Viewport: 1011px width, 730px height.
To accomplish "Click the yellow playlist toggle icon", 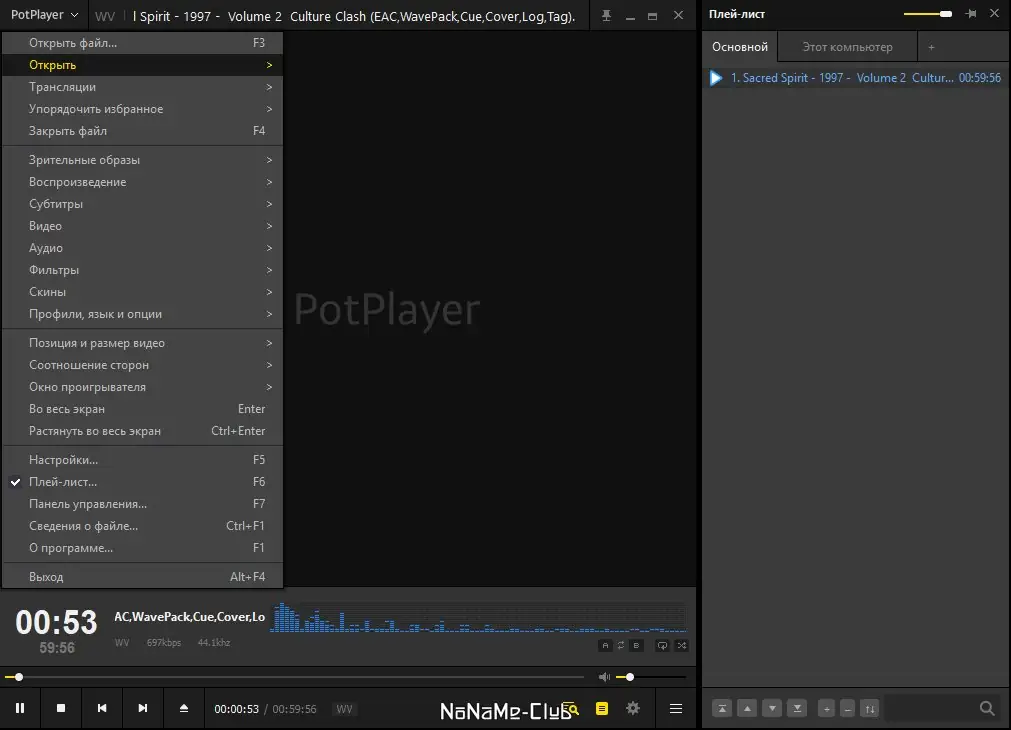I will tap(601, 708).
